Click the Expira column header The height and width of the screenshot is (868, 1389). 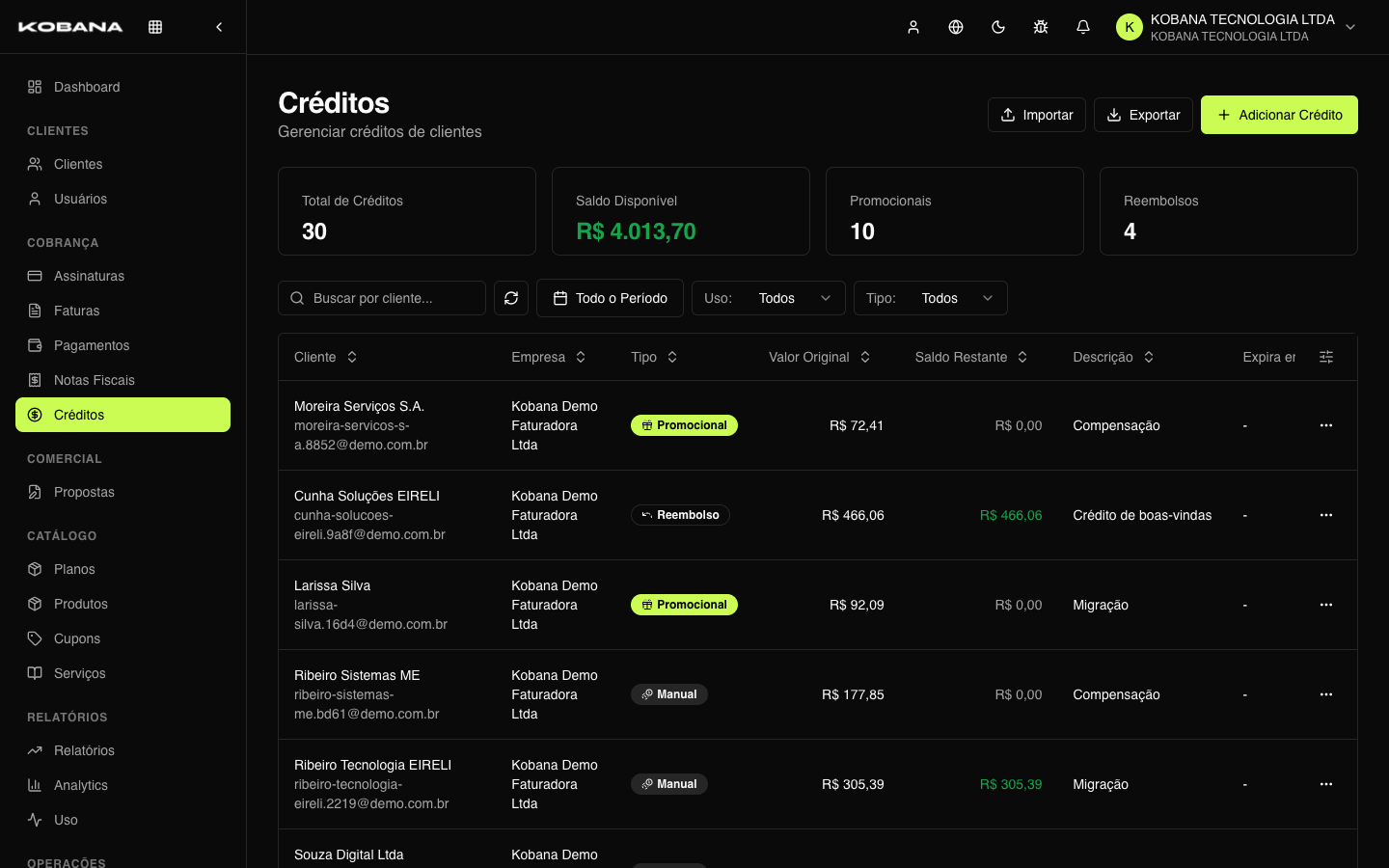[x=1268, y=357]
